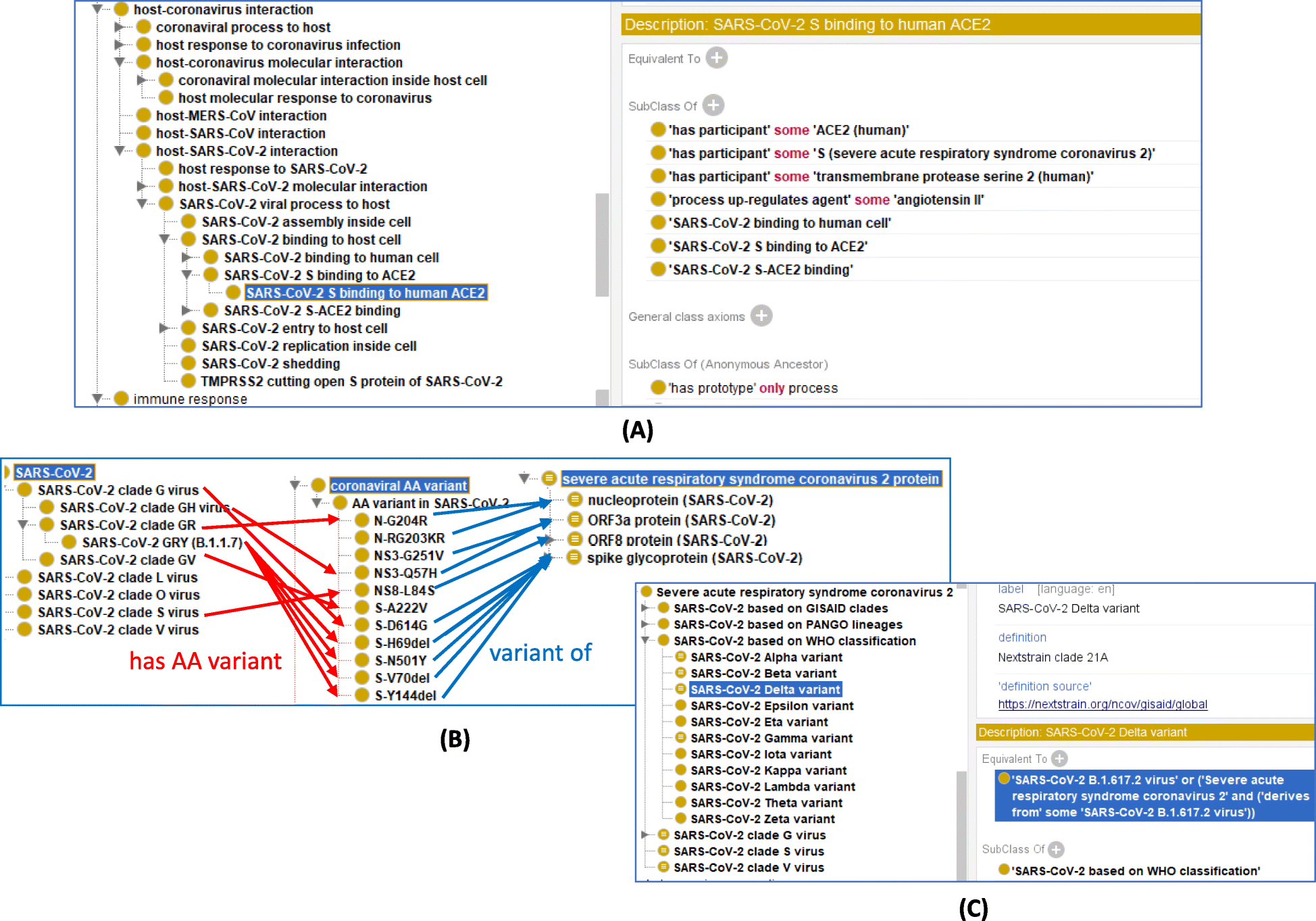Viewport: 1316px width, 921px height.
Task: Click the Description: SARS-CoV-2 S binding header bar
Action: [911, 25]
